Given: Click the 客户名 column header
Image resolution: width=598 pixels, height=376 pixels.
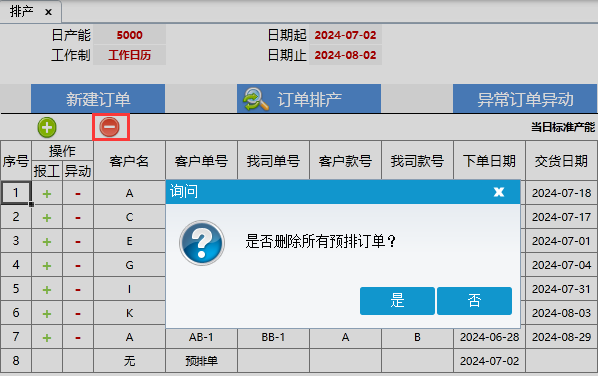Looking at the screenshot, I should [129, 161].
